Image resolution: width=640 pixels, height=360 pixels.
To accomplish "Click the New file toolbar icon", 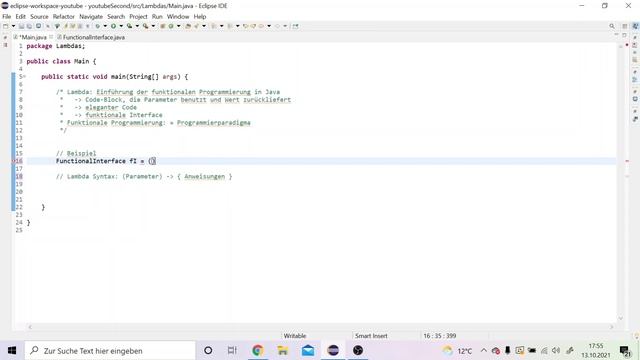I will pos(6,26).
